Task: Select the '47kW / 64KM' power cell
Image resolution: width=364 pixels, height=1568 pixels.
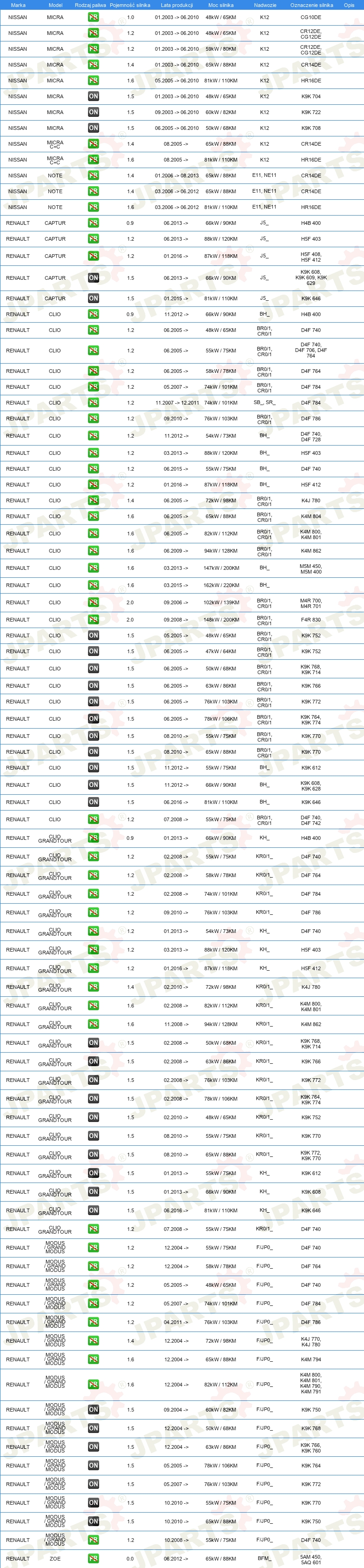Action: tap(221, 651)
